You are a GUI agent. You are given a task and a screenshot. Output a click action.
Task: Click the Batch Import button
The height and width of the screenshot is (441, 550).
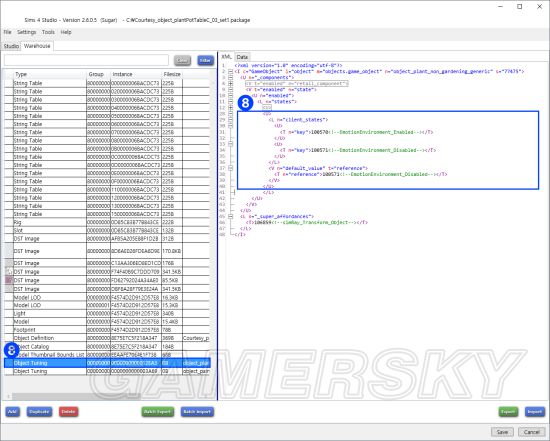pos(197,412)
